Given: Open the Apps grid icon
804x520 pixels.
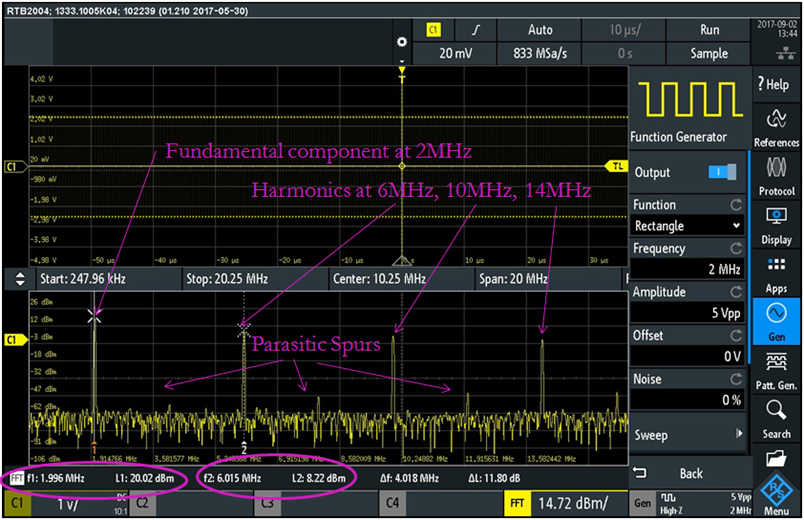Looking at the screenshot, I should pyautogui.click(x=776, y=272).
